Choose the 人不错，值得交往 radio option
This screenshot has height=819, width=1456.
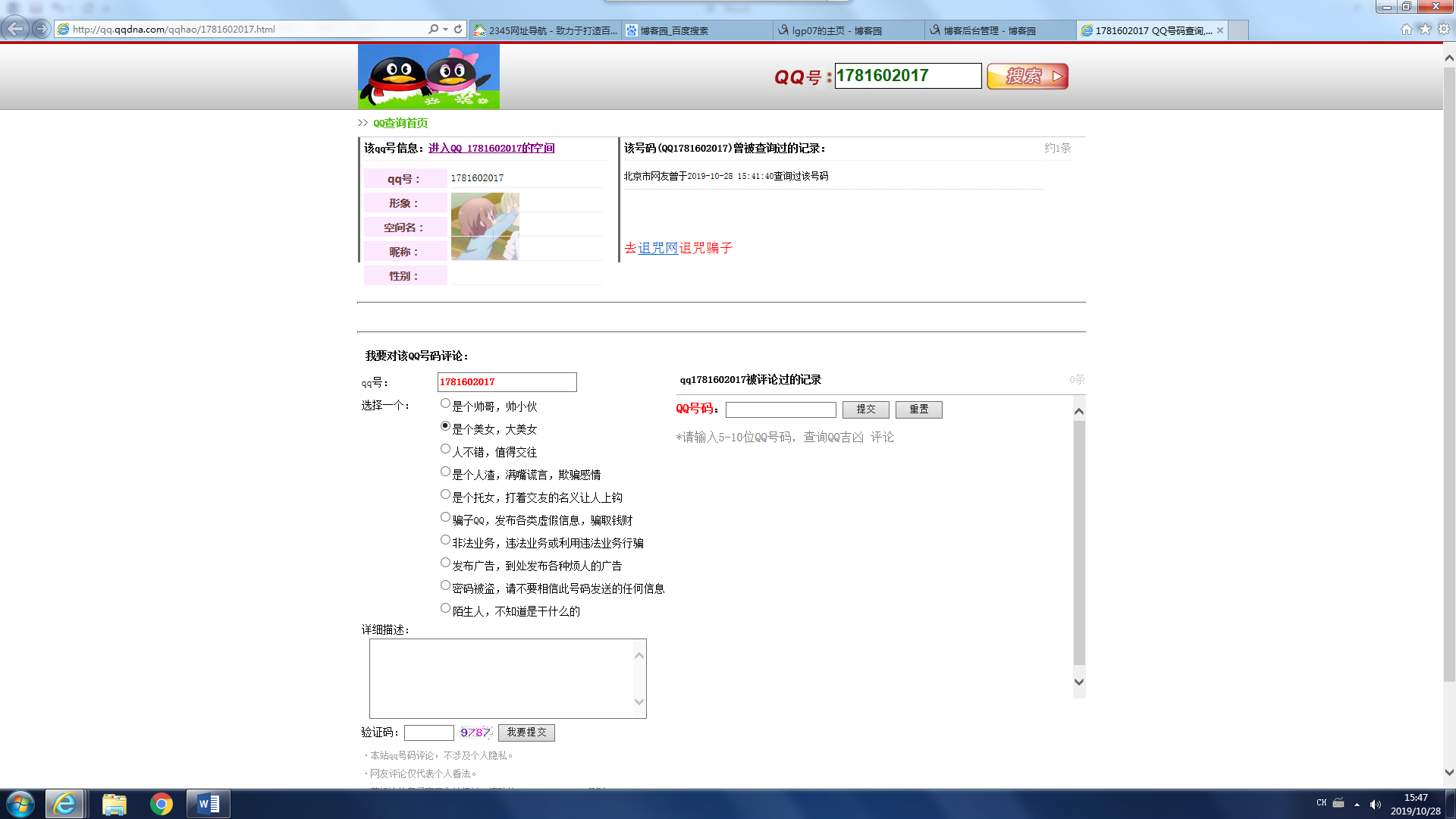445,449
